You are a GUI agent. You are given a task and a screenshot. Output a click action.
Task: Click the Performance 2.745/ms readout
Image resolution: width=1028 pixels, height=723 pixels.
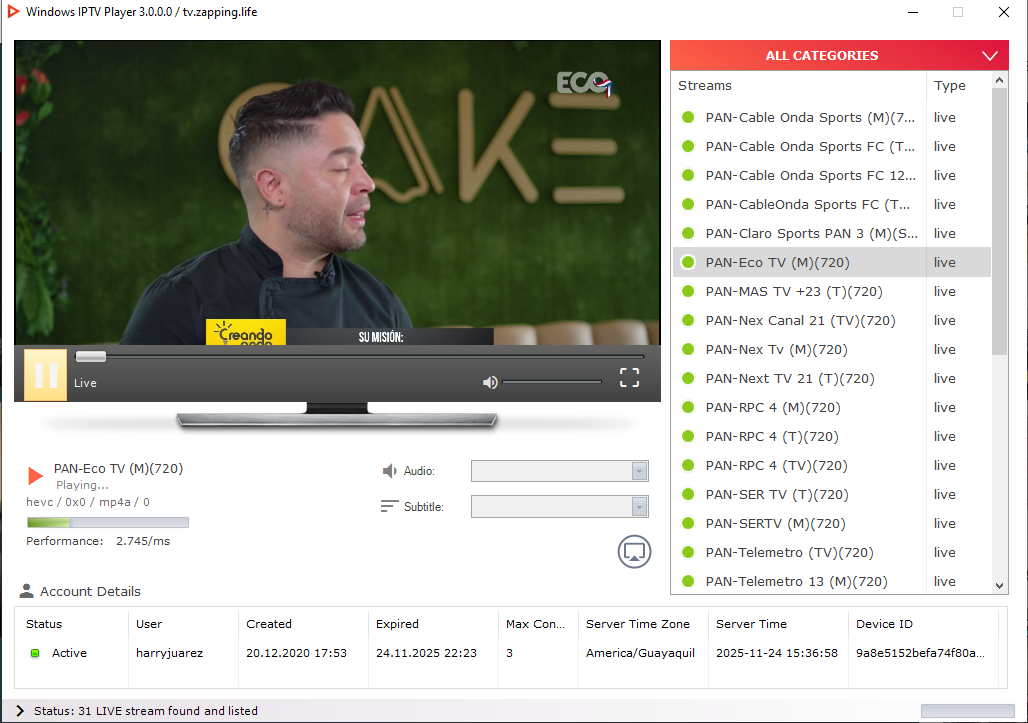(x=98, y=541)
